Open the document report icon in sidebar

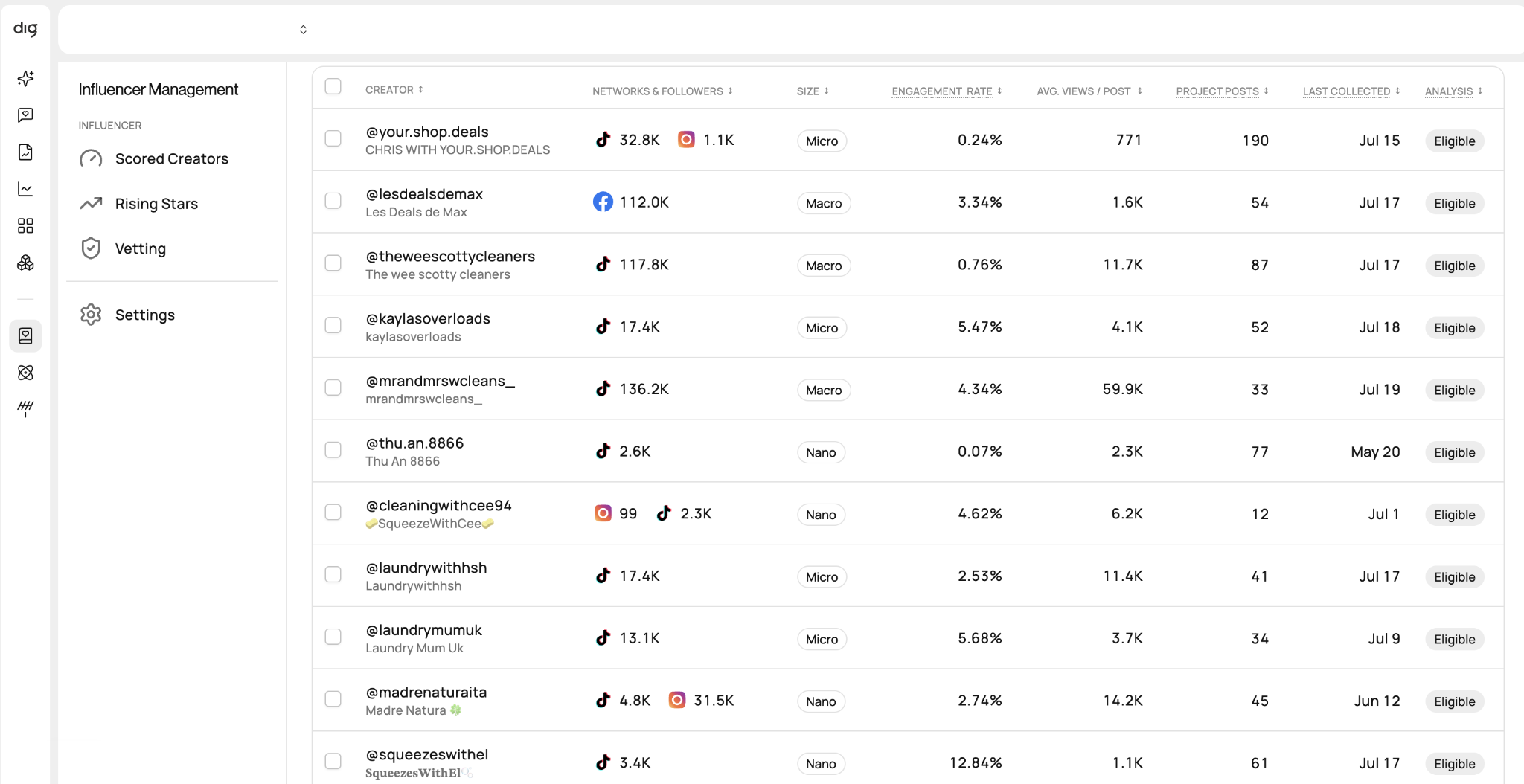pos(25,152)
